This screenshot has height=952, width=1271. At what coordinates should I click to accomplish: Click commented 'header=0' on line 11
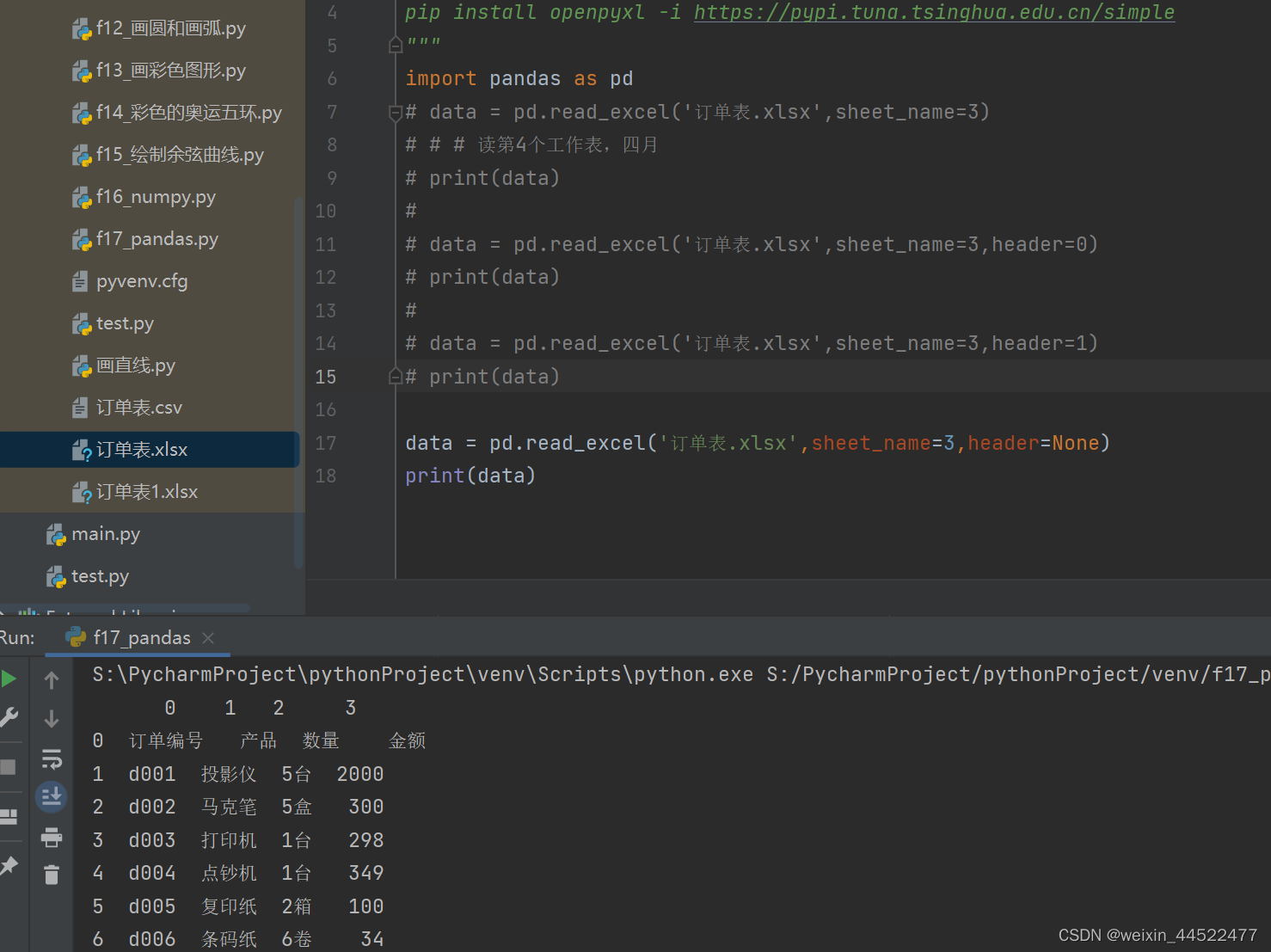(1039, 244)
